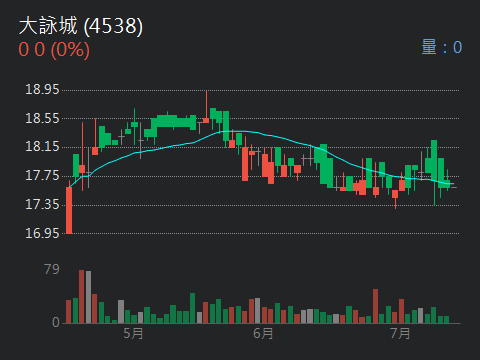
Task: Click the tallest grey volume bar beside the 79 peak
Action: click(x=88, y=297)
